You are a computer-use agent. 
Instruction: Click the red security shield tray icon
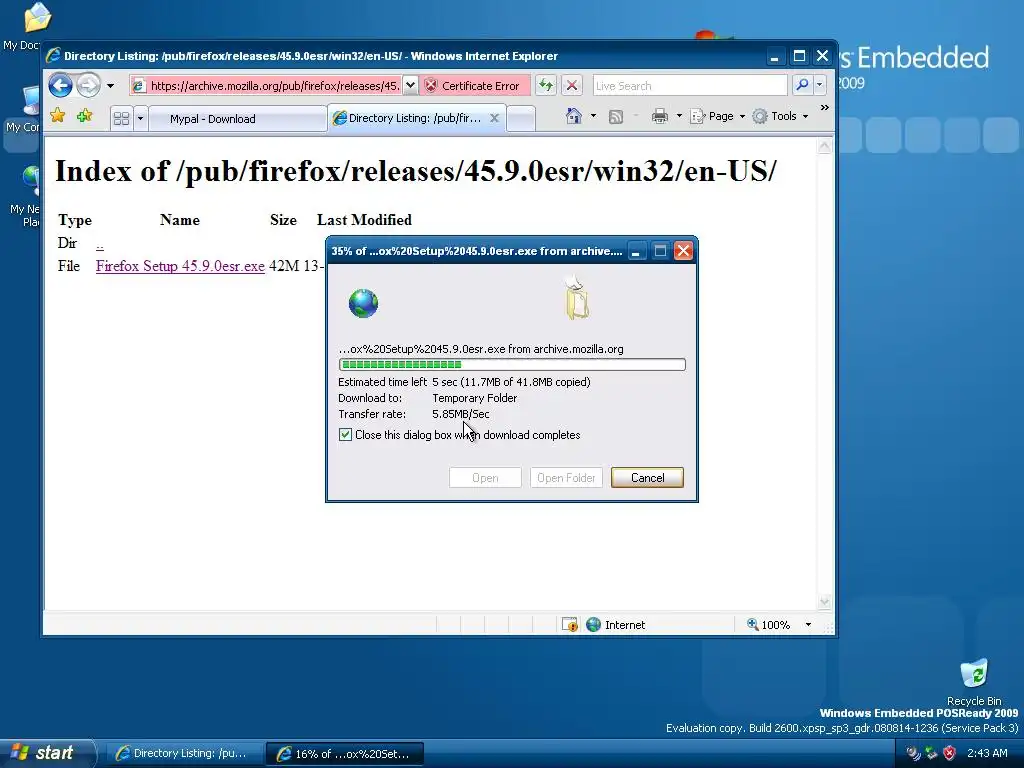point(950,753)
